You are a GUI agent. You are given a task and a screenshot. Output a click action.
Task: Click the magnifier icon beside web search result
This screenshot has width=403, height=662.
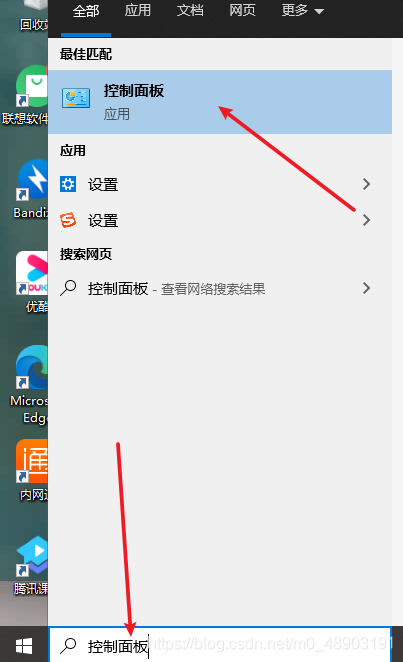(x=68, y=288)
